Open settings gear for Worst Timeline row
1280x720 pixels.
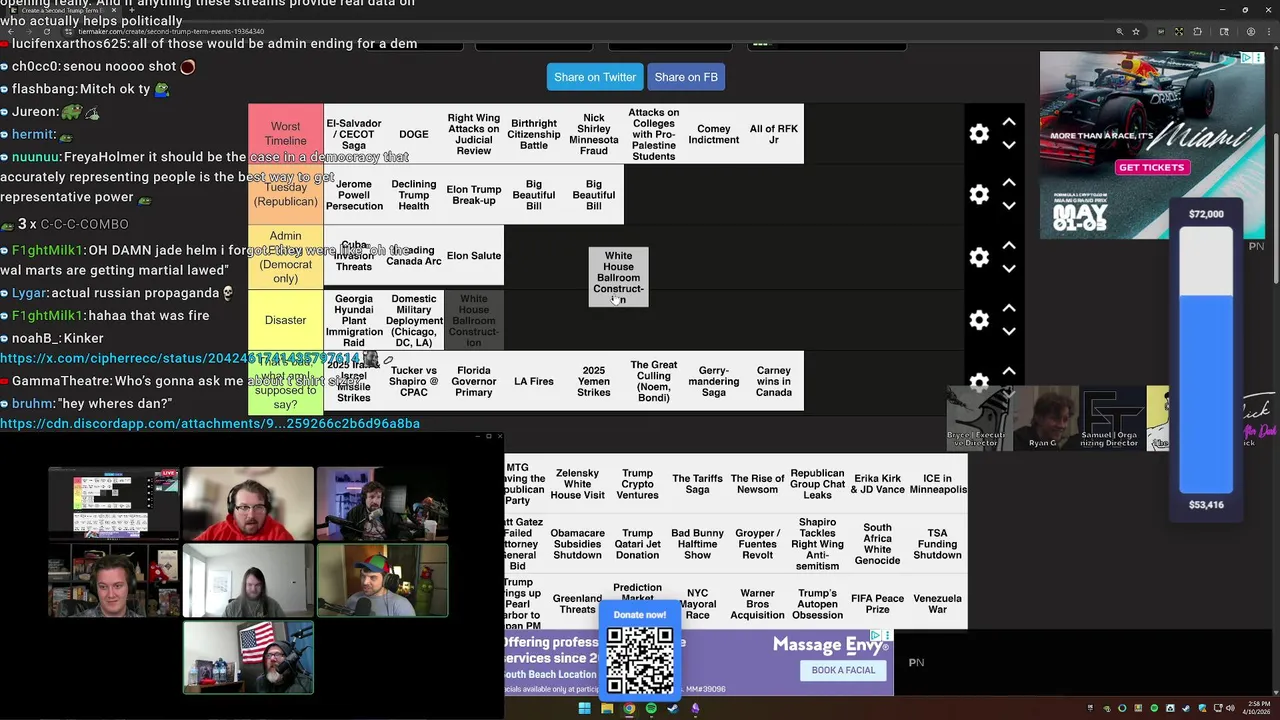point(979,134)
